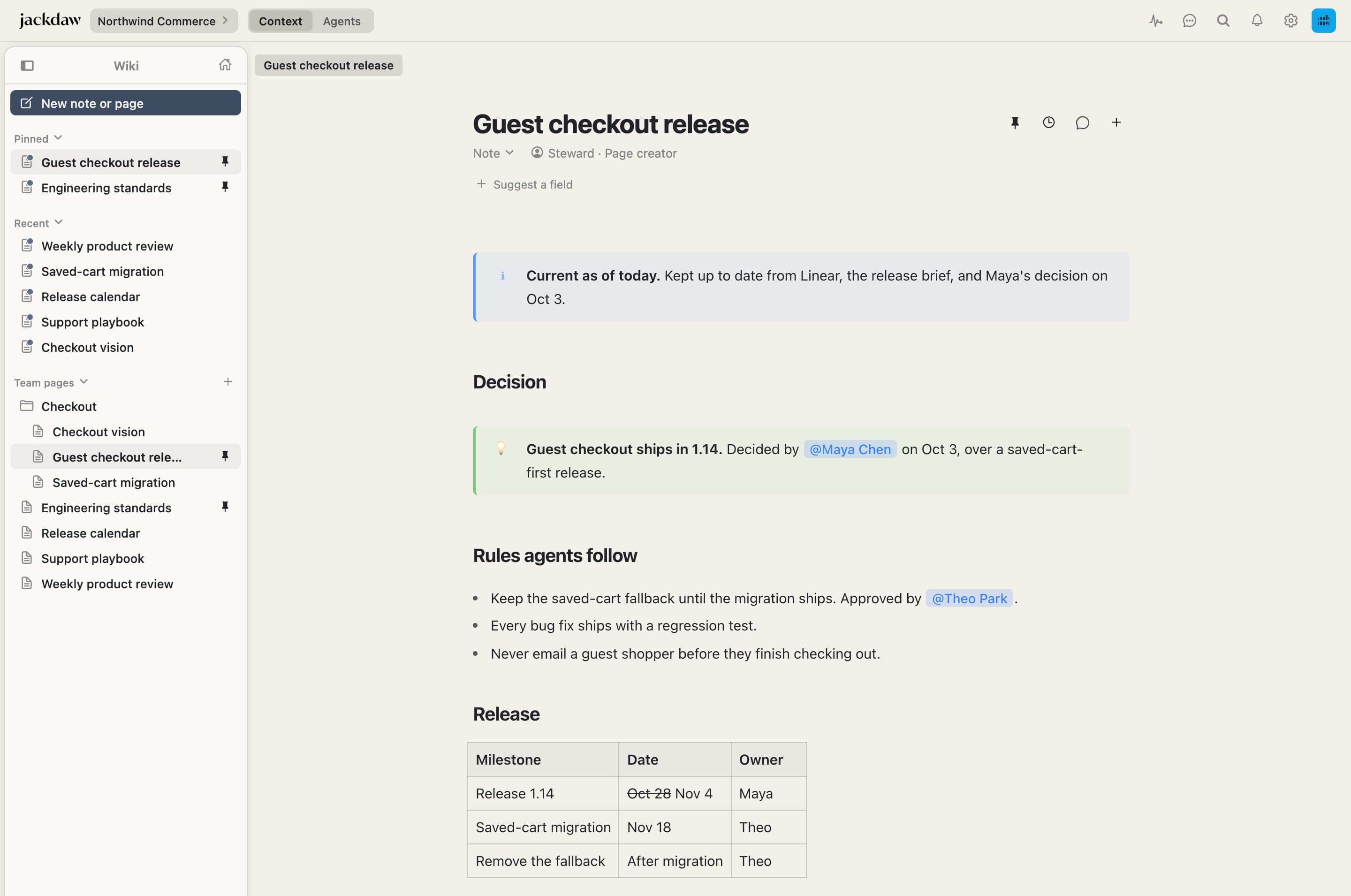Click the Steward page creator label
This screenshot has width=1351, height=896.
(604, 153)
